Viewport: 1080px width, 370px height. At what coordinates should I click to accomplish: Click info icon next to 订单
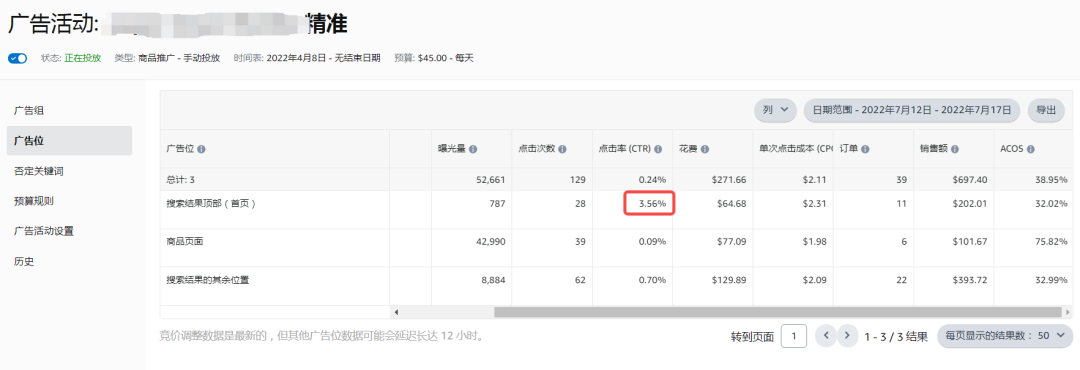point(865,149)
